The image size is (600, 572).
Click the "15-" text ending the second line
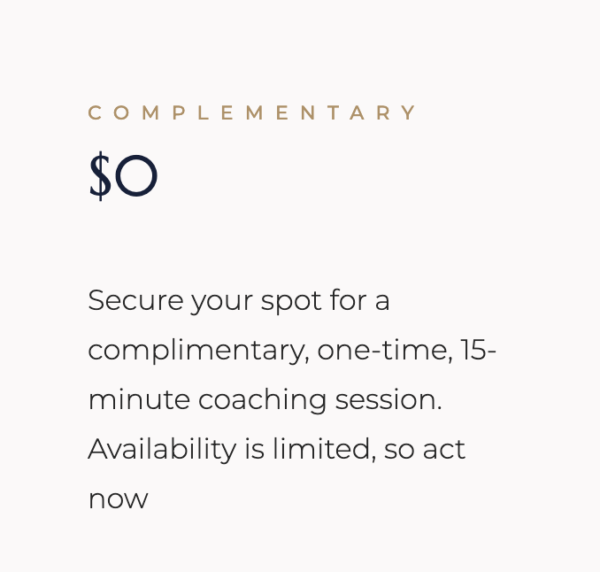(479, 351)
